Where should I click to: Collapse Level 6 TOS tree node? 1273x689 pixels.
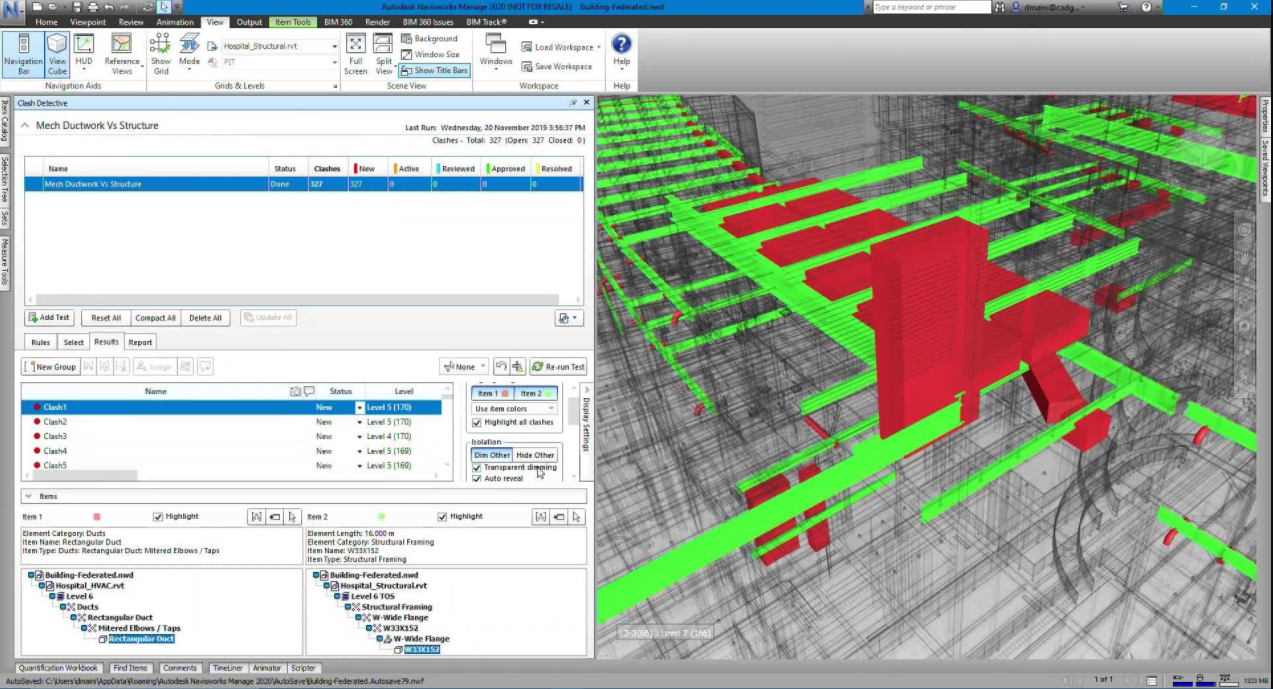tap(335, 597)
